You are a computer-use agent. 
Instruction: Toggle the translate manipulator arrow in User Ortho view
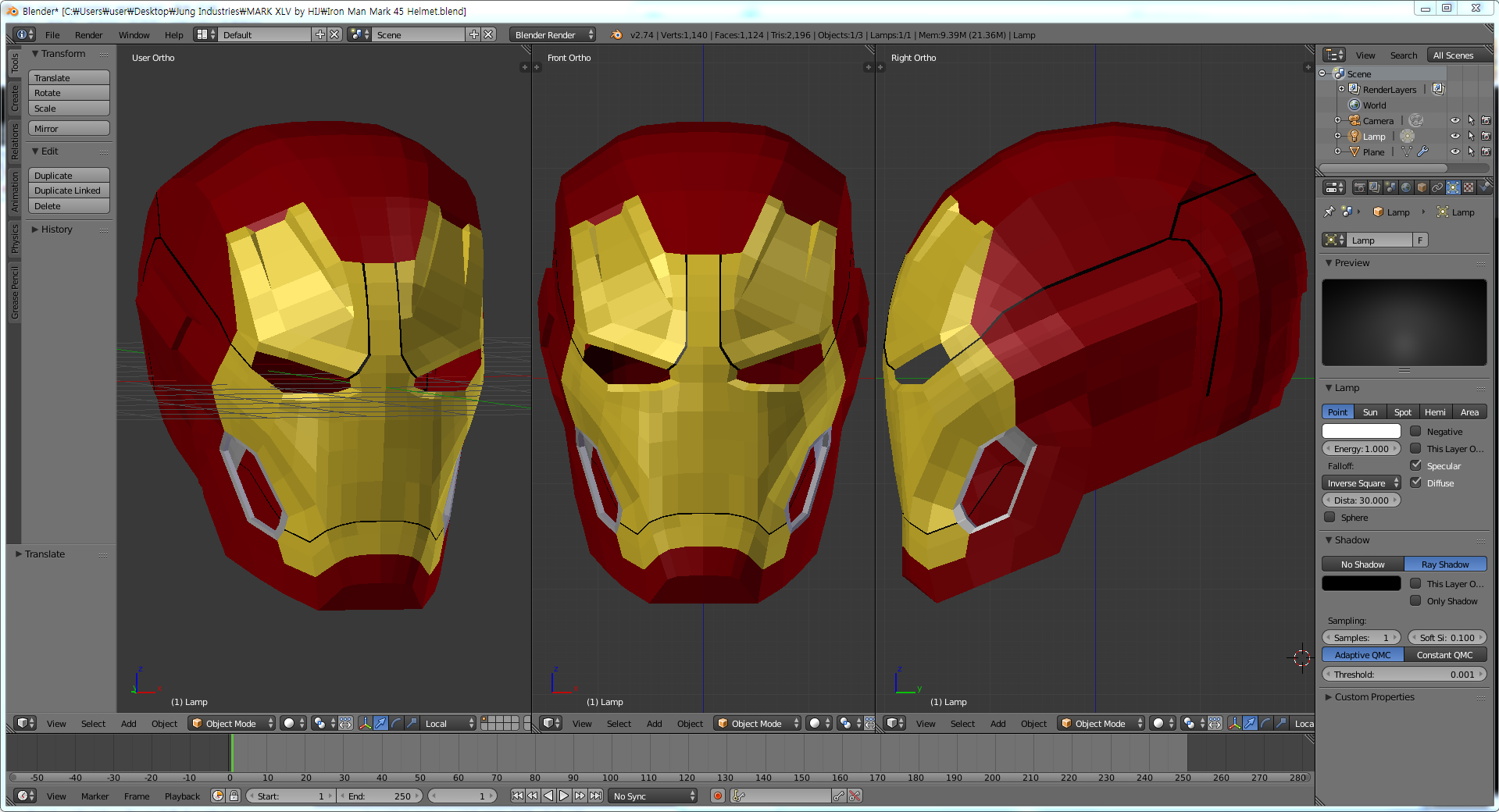tap(380, 723)
